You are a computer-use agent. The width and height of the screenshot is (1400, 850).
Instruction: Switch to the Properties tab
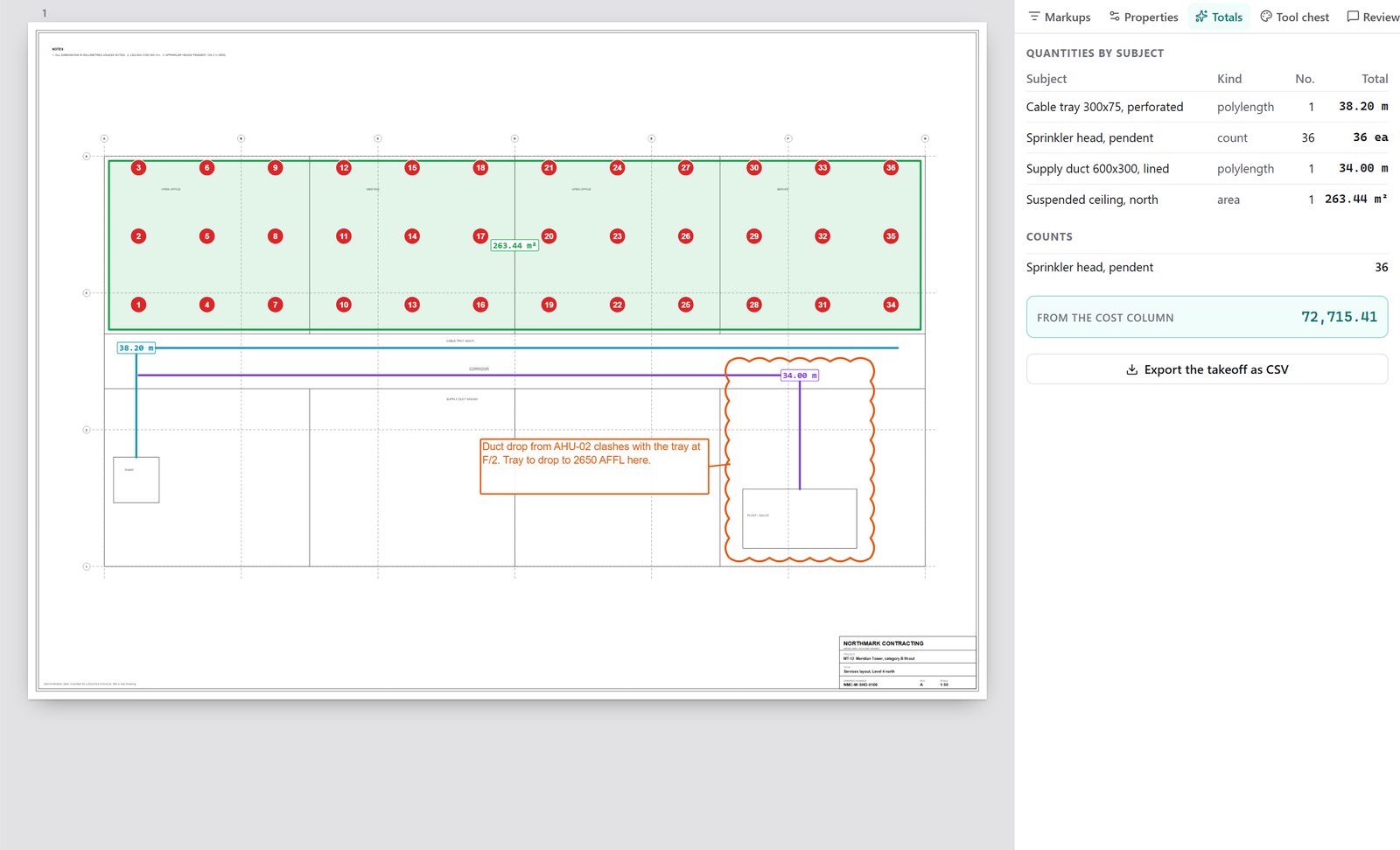click(x=1144, y=17)
